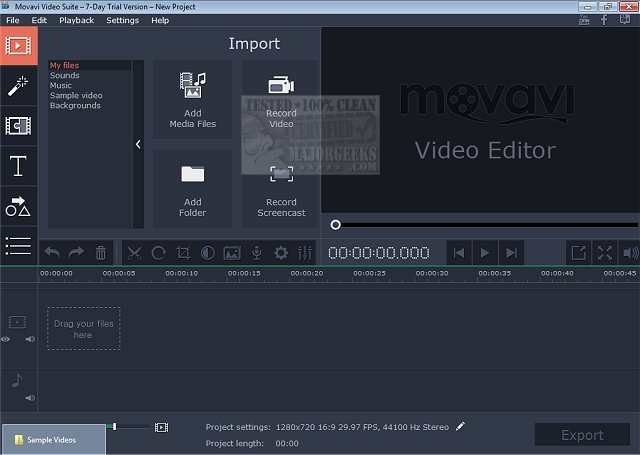Click the 00:00:20 timeline ruler mark

(307, 273)
